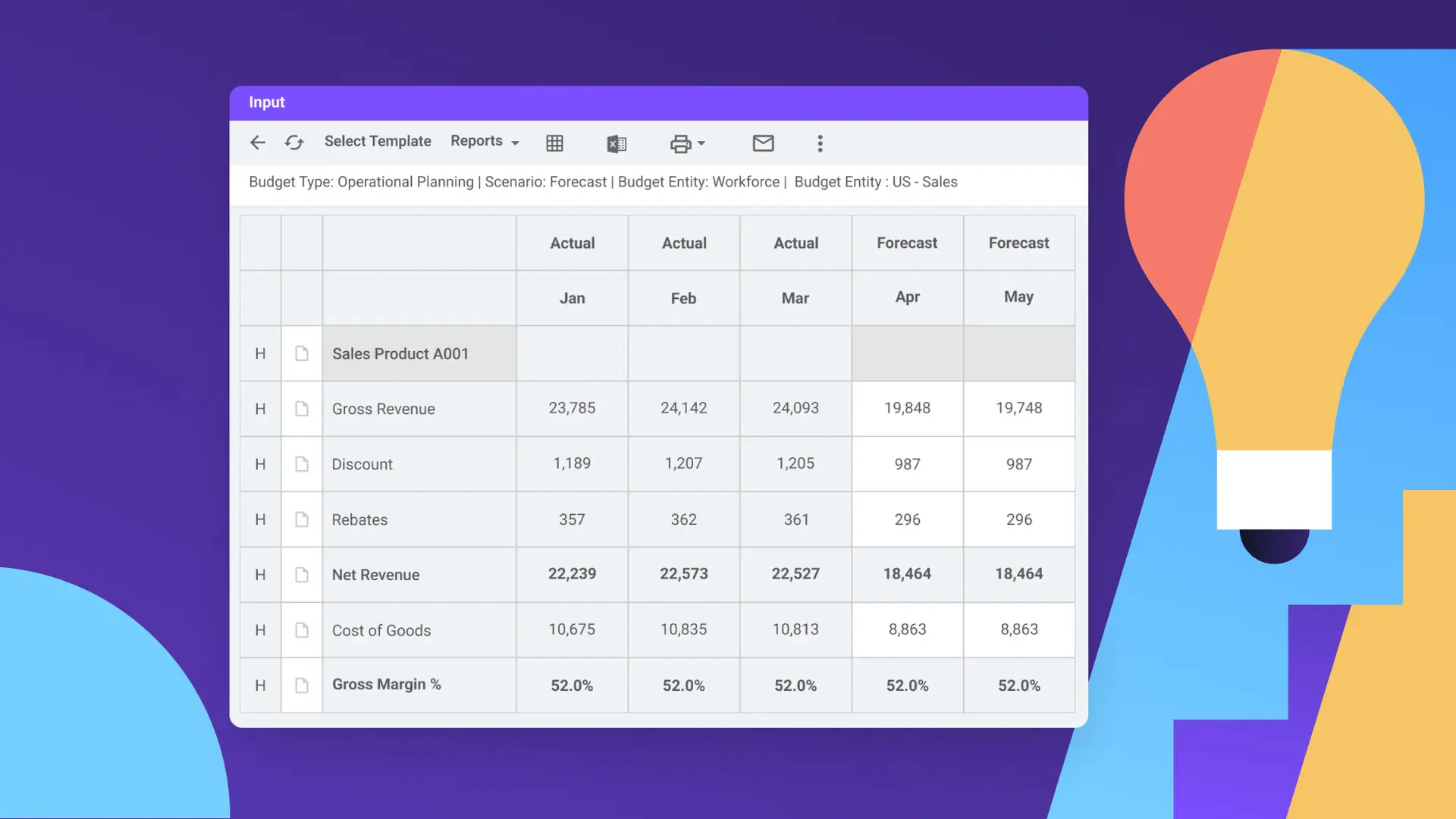Select the Rebates row label
The height and width of the screenshot is (819, 1456).
coord(359,519)
